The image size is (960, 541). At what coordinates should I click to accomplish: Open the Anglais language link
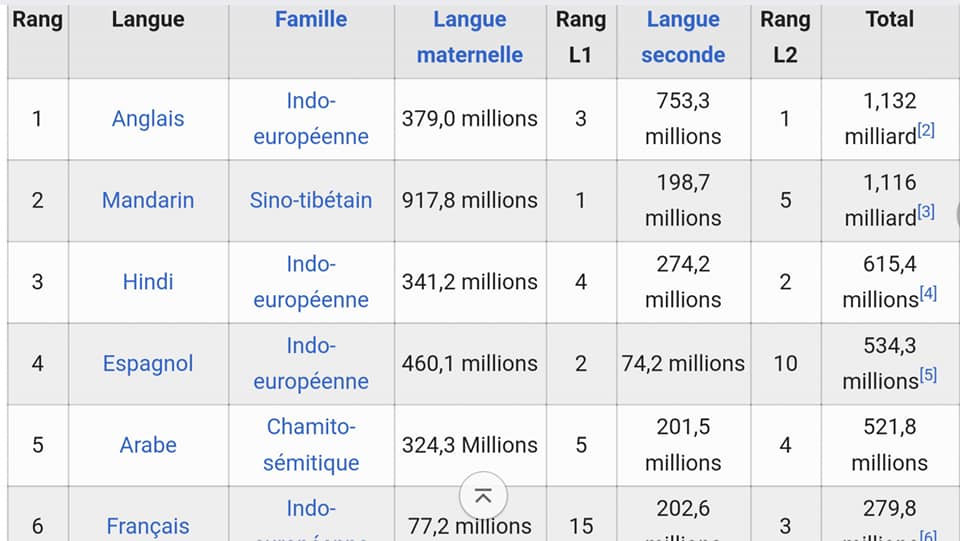click(x=148, y=118)
